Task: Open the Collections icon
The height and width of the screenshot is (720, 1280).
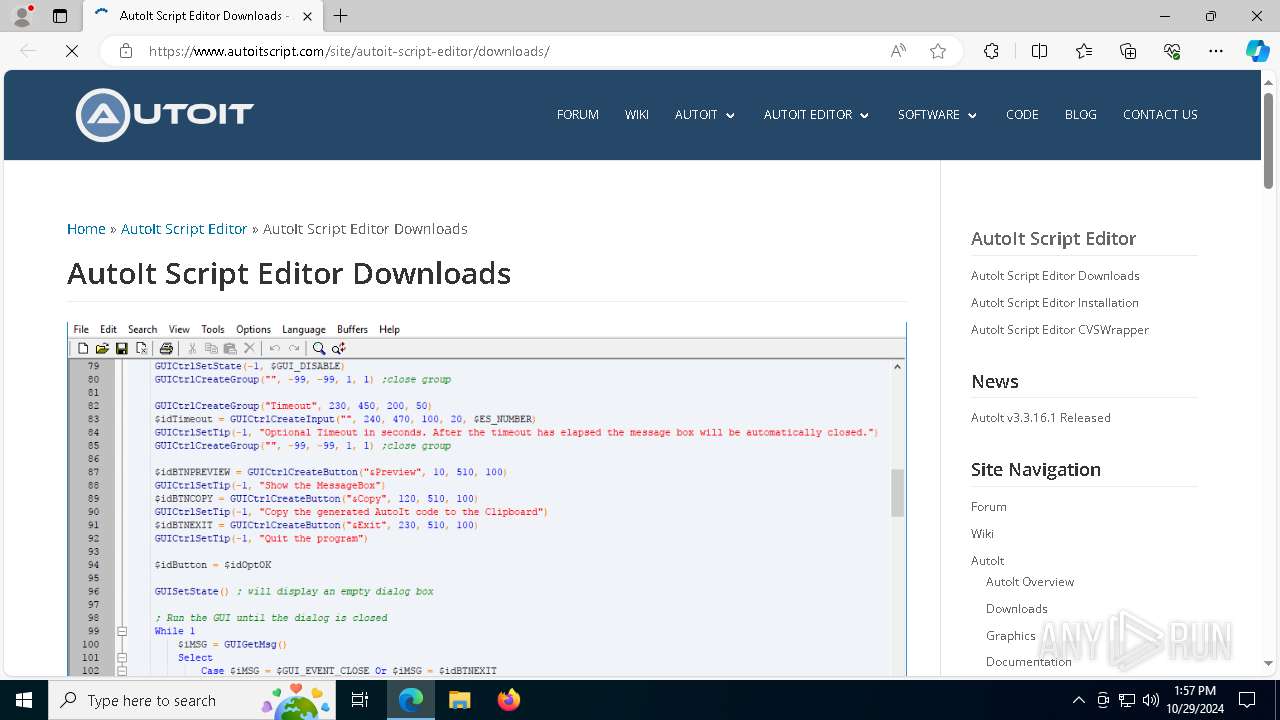Action: coord(1128,51)
